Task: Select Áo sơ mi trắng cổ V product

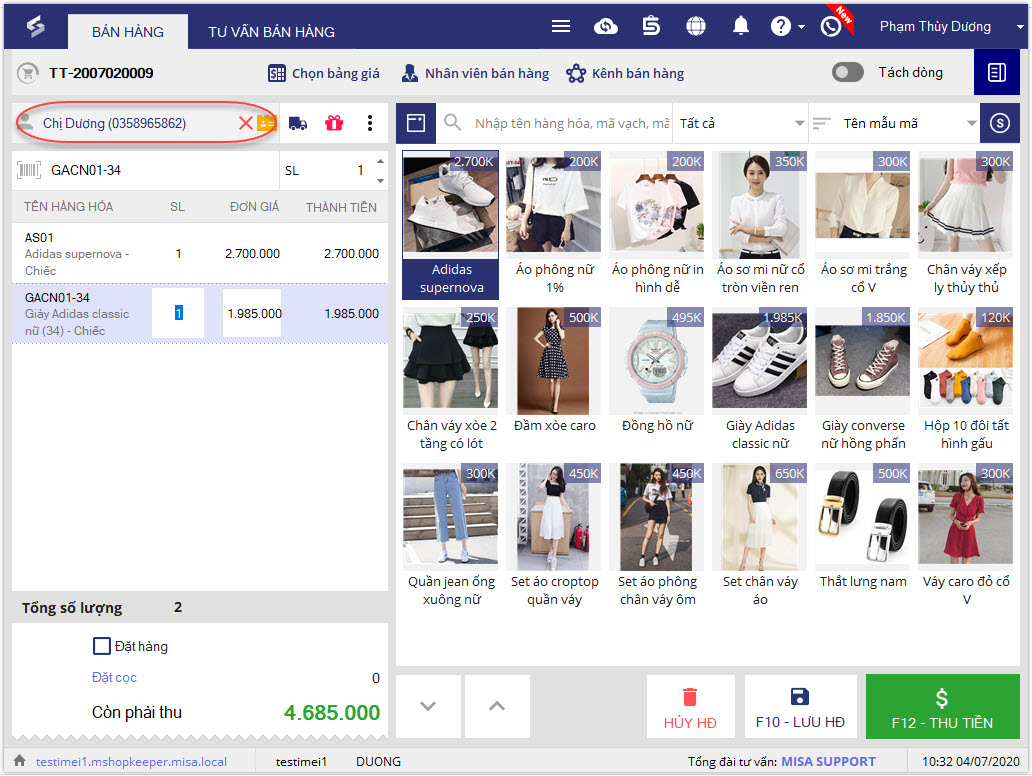Action: pyautogui.click(x=863, y=224)
